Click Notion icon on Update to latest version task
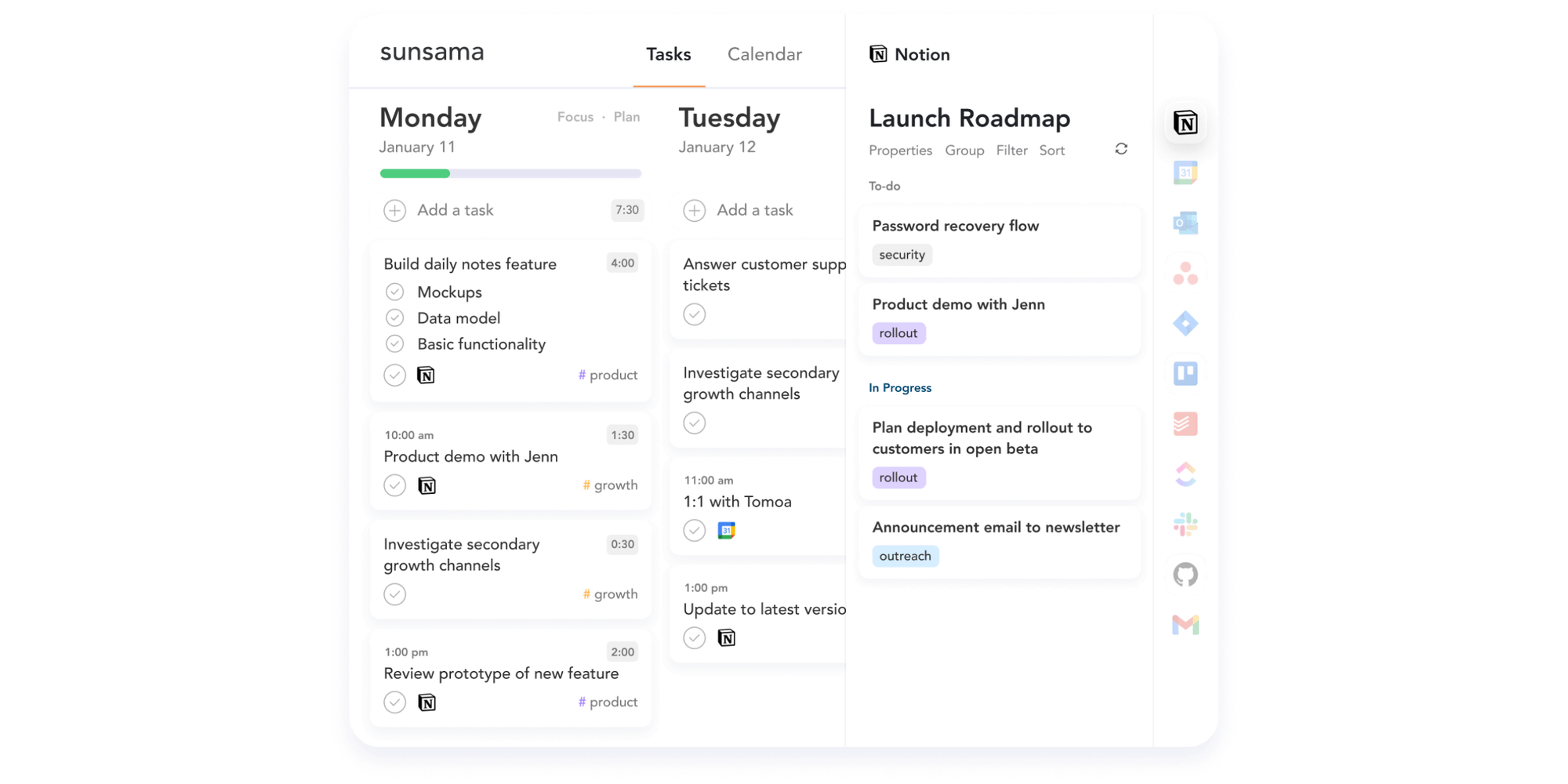The image size is (1568, 784). point(727,638)
